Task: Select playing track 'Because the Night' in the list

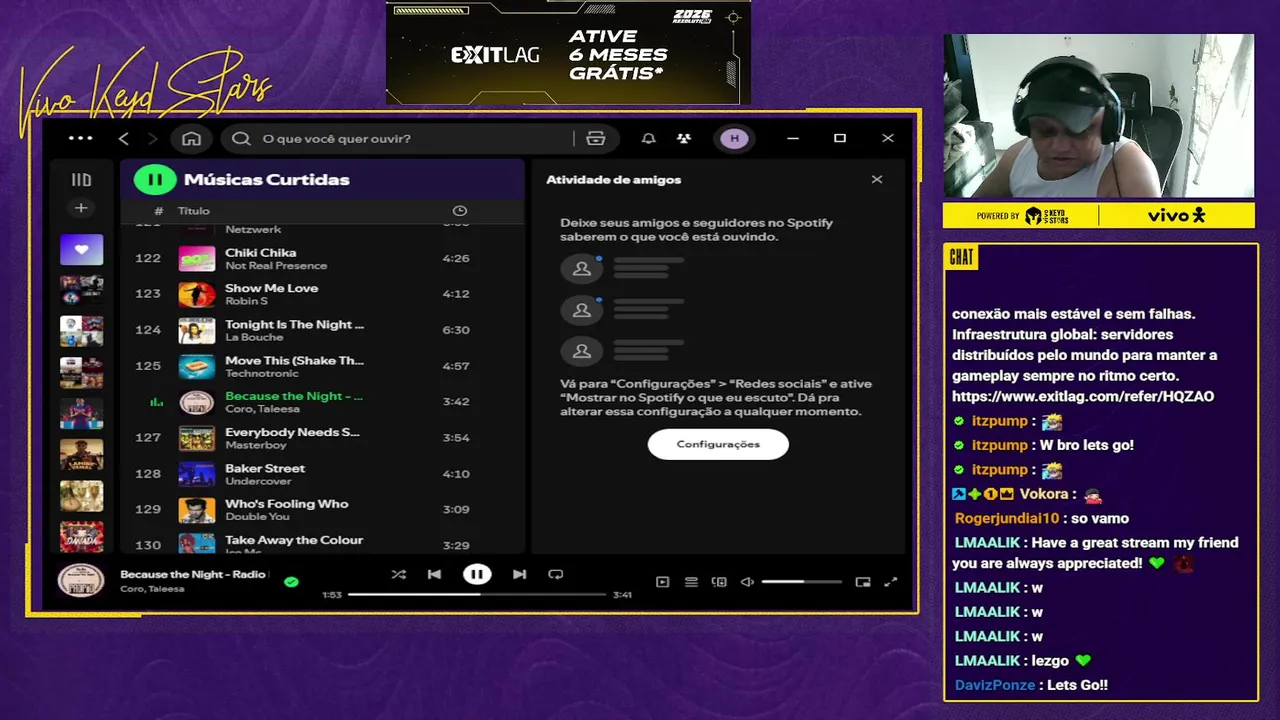Action: (294, 396)
